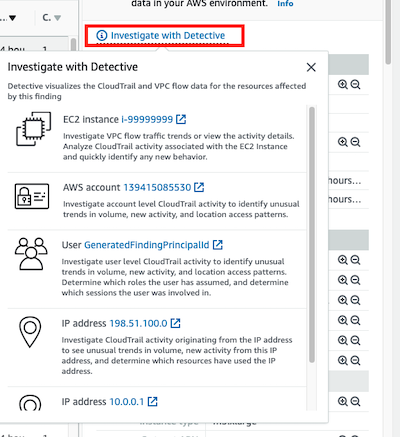Open user GeneratedFindingPrincipalId in Detective
400x437 pixels.
pyautogui.click(x=147, y=245)
